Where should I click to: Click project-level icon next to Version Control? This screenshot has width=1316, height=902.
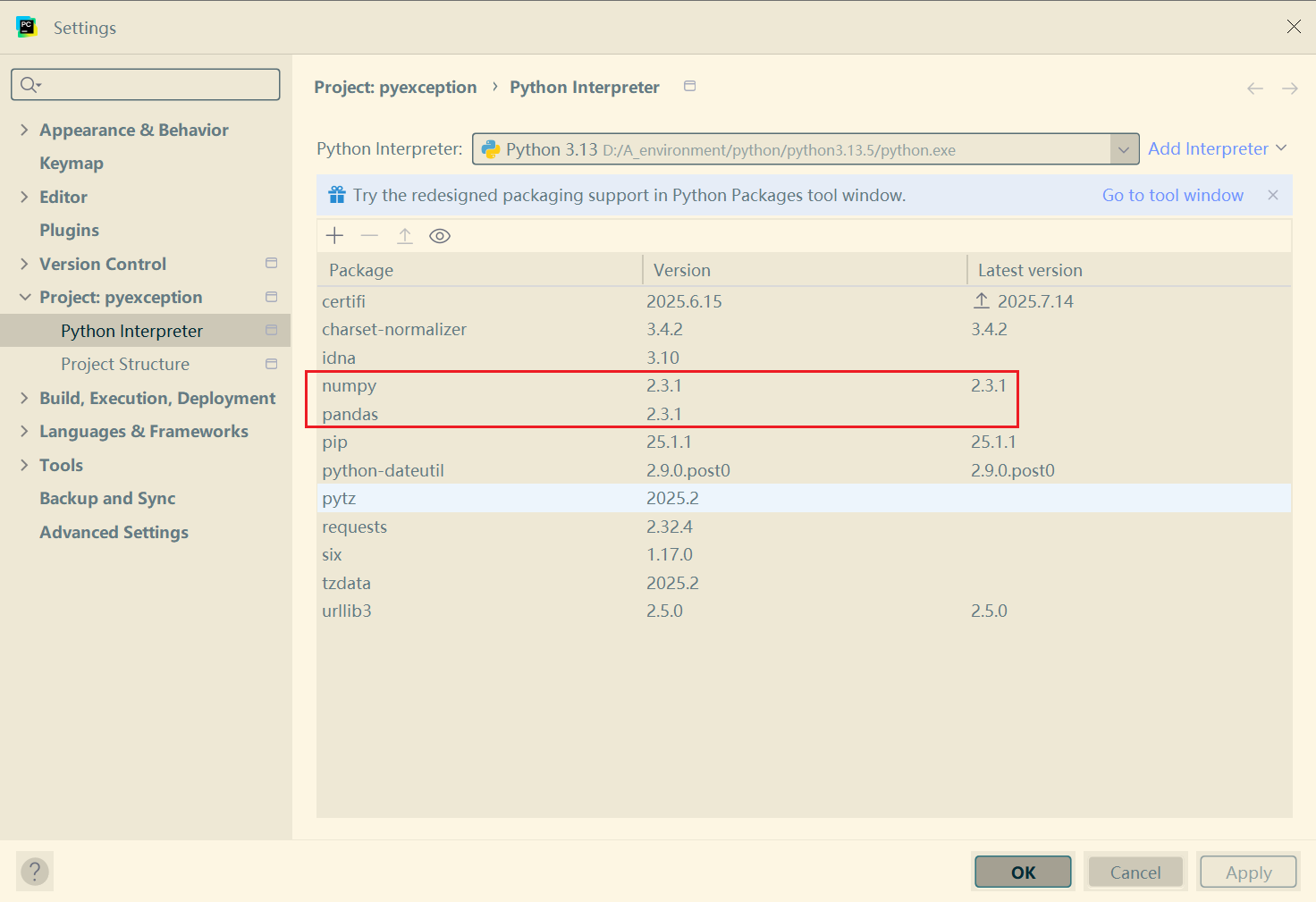pyautogui.click(x=272, y=263)
